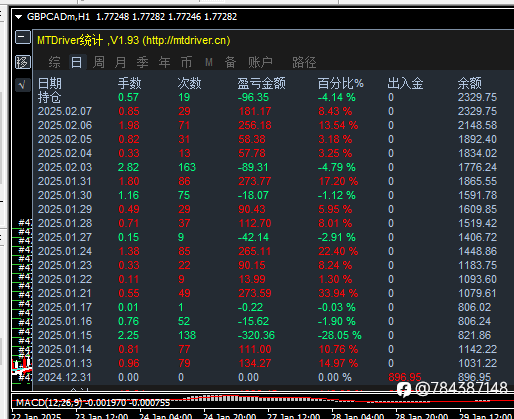Viewport: 514px width, 419px height.
Task: Click the 手数 column header
Action: pyautogui.click(x=130, y=83)
